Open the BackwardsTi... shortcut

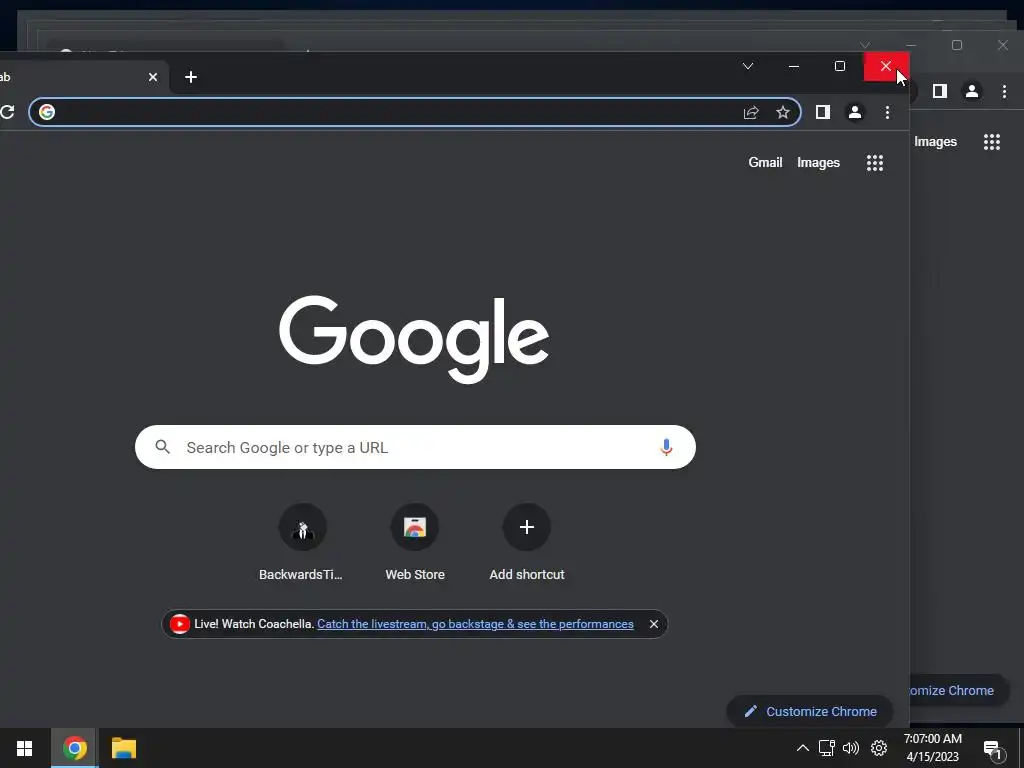click(x=302, y=541)
